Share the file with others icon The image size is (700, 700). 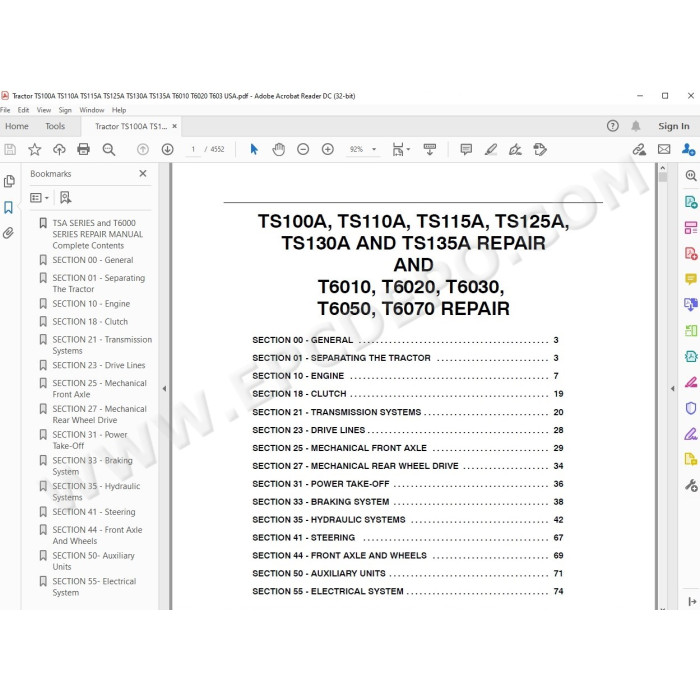pos(688,149)
